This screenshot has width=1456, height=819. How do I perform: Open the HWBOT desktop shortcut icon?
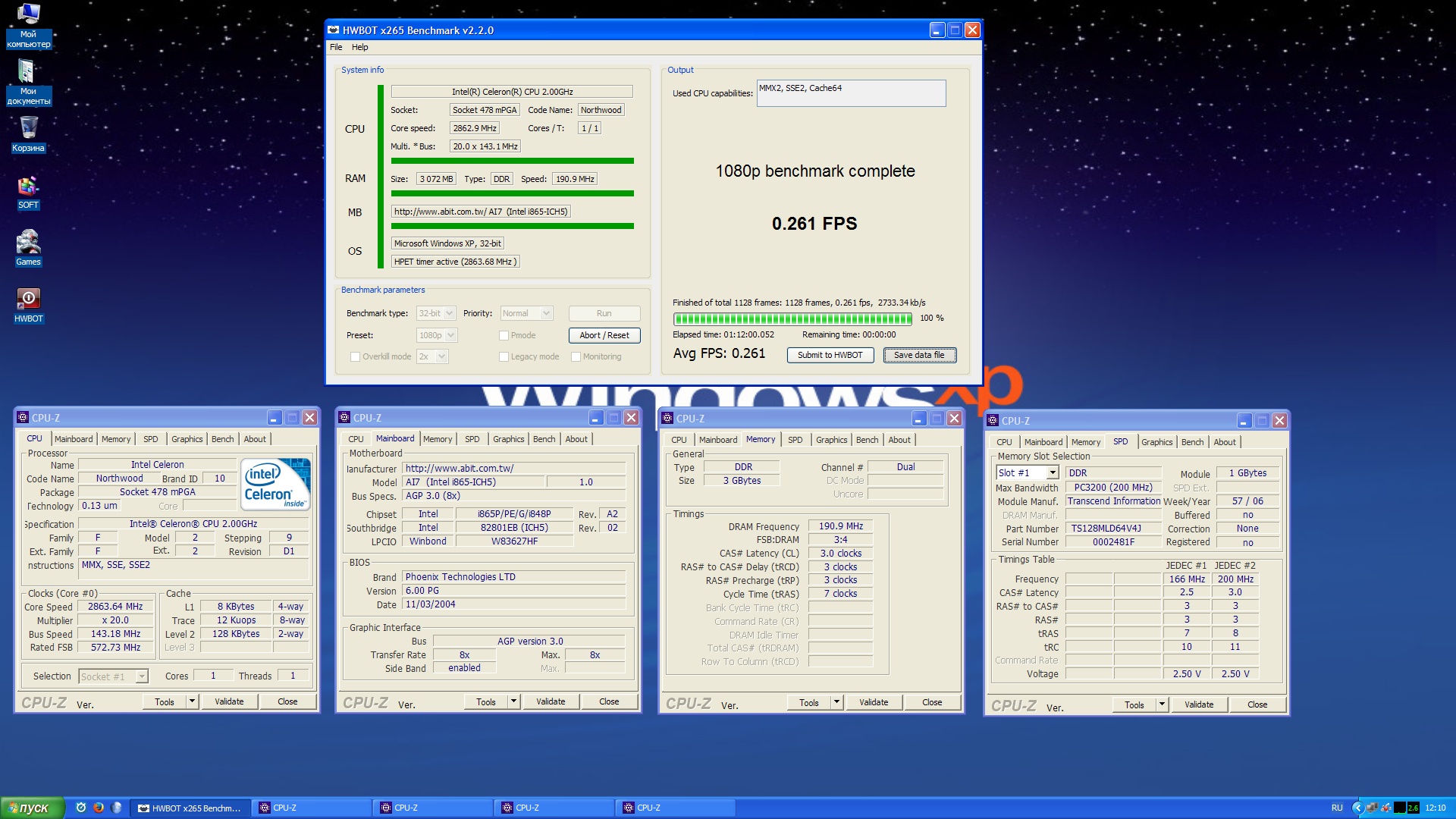[28, 306]
